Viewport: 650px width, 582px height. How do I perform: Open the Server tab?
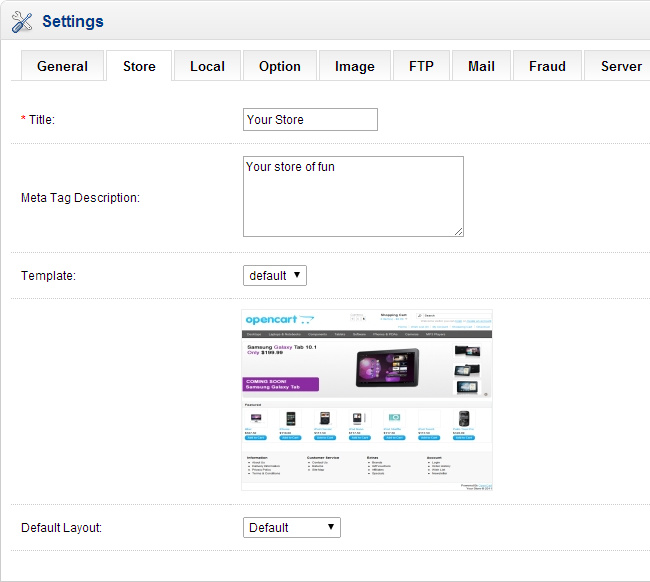[620, 66]
